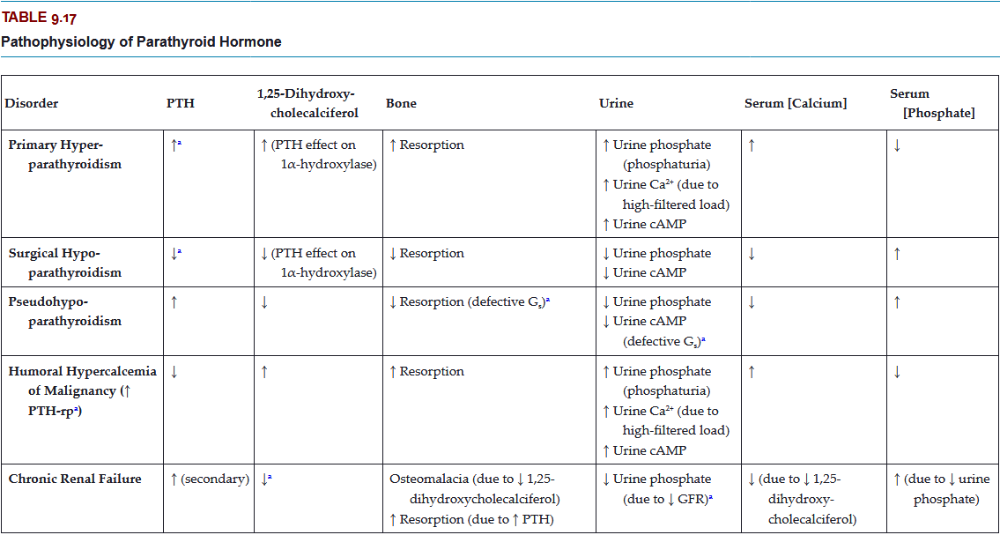Click serum phosphate up arrow for Surgical Hypoparathyroidism
The height and width of the screenshot is (535, 1000).
click(x=897, y=253)
